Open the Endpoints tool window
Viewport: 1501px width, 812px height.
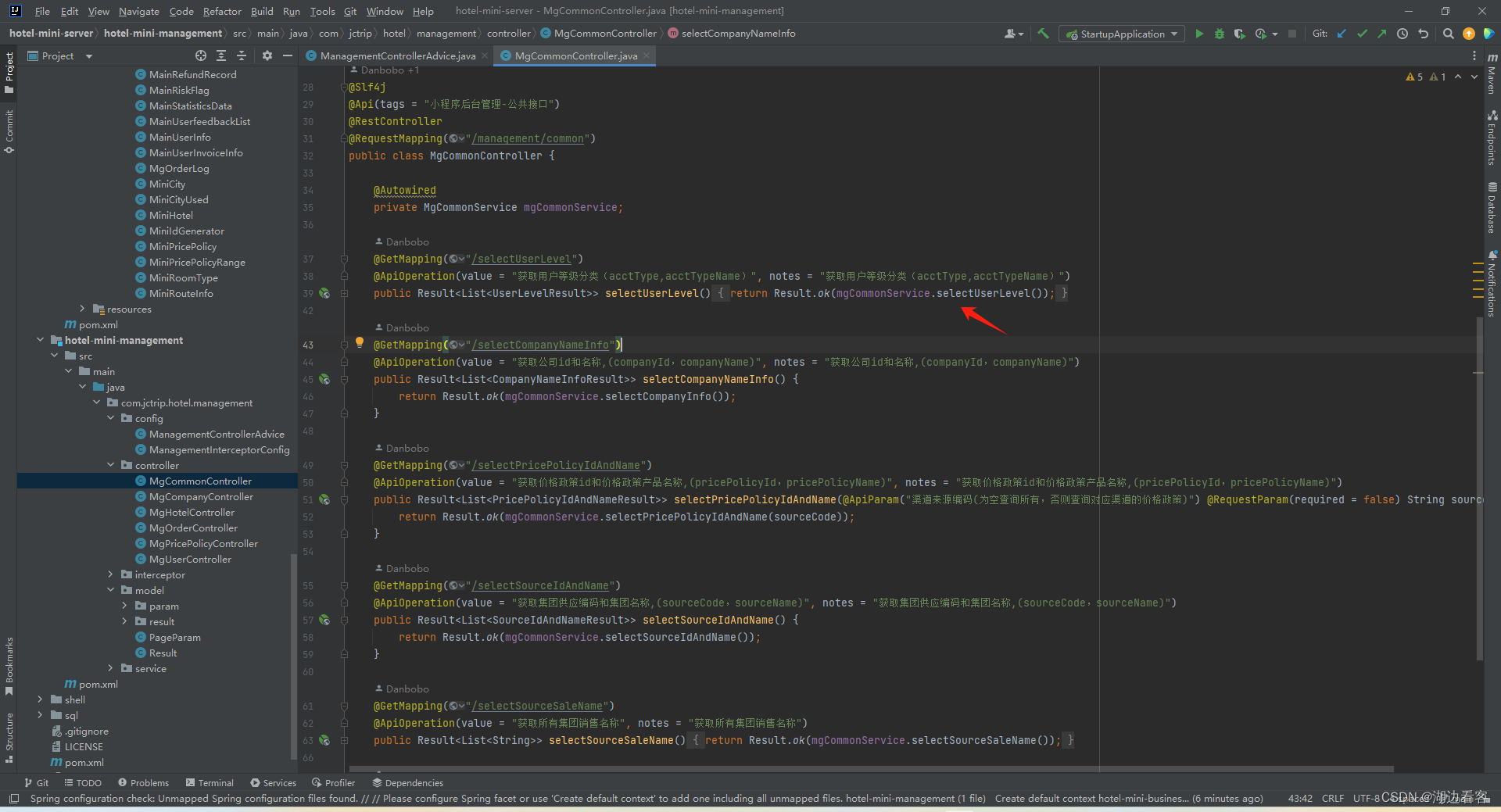tap(1492, 138)
